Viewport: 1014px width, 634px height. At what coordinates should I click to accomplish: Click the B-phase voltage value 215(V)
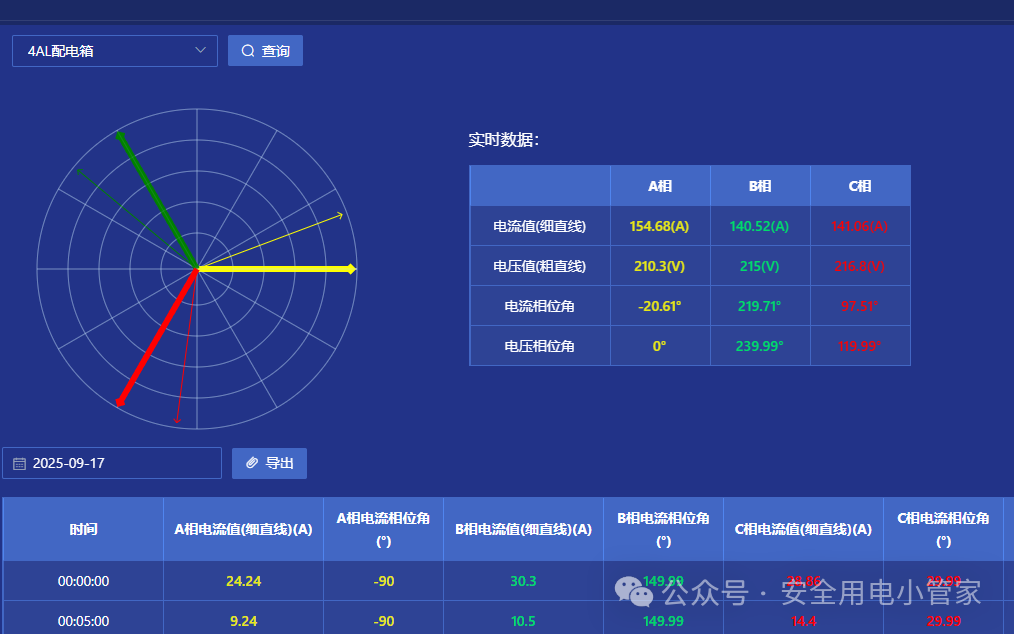759,267
